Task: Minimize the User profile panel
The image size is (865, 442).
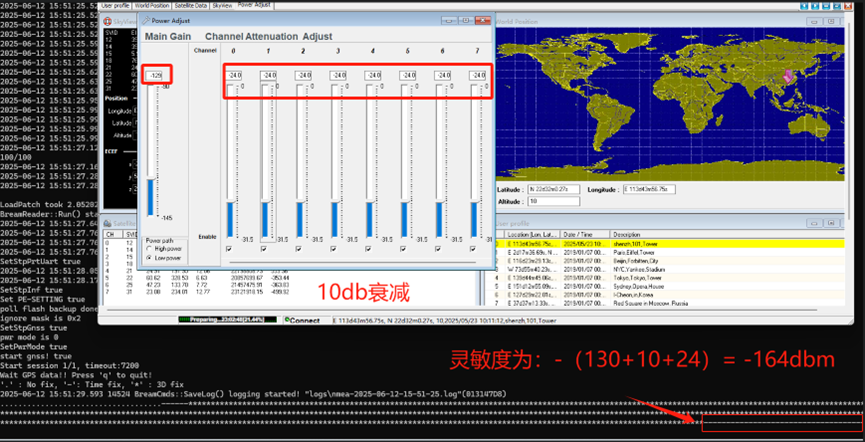Action: [x=816, y=223]
